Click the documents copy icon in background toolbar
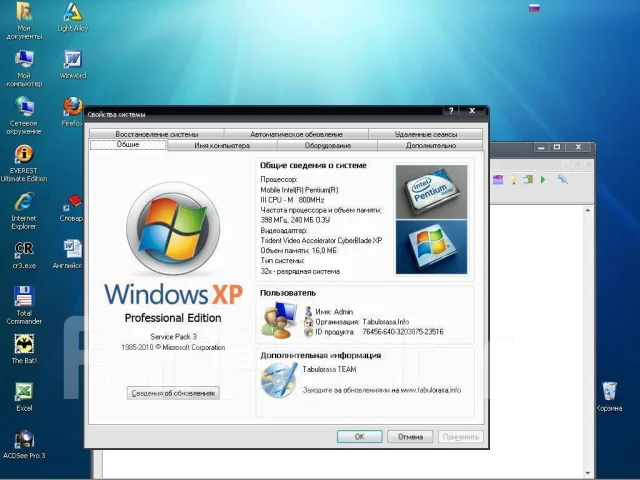The height and width of the screenshot is (480, 640). 529,179
